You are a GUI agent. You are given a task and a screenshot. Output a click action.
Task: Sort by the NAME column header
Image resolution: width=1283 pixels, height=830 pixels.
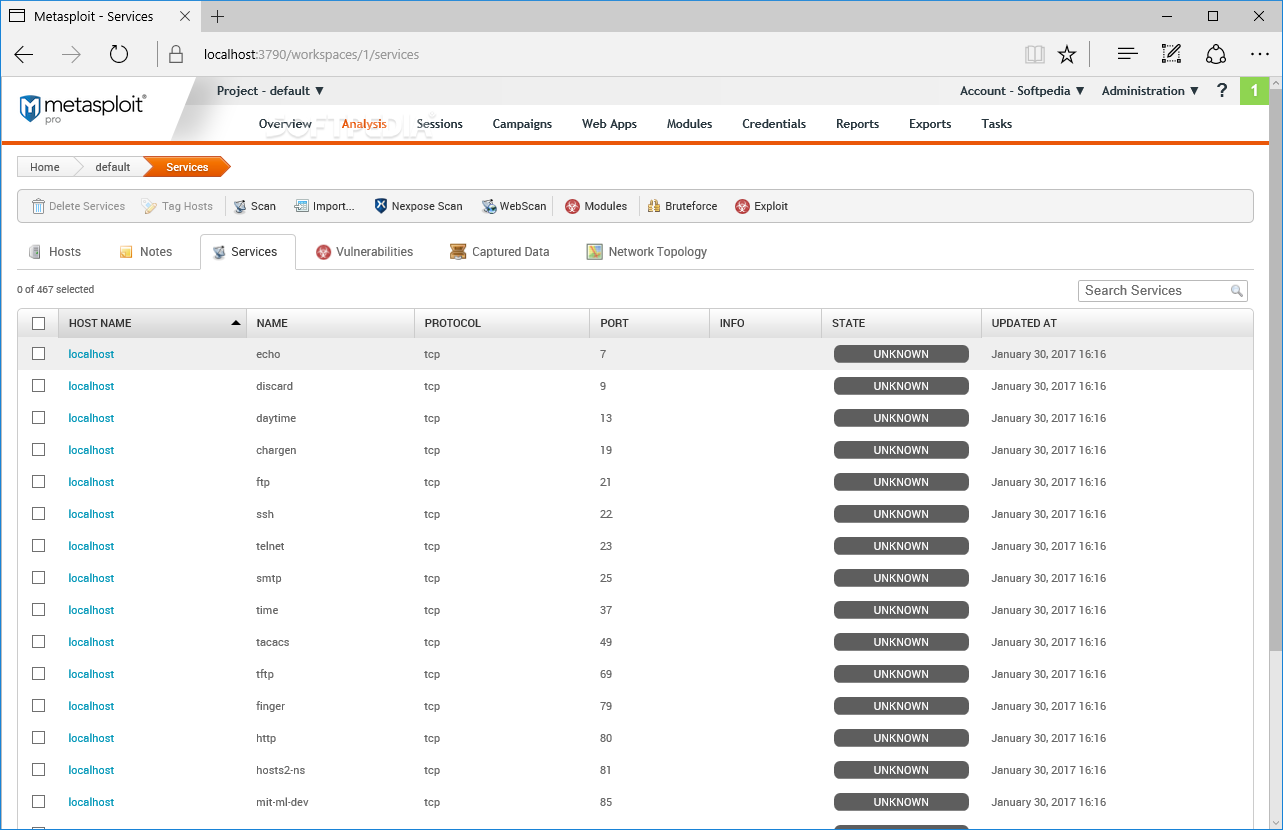[x=331, y=323]
